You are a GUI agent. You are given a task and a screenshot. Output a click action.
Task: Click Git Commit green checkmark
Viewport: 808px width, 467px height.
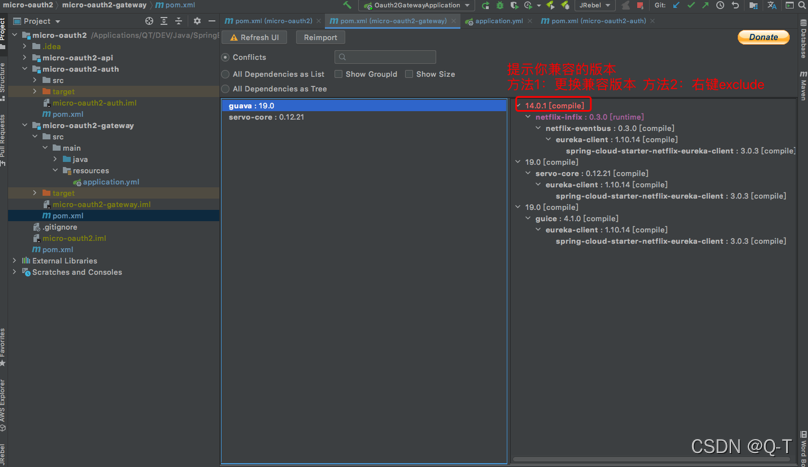[691, 5]
